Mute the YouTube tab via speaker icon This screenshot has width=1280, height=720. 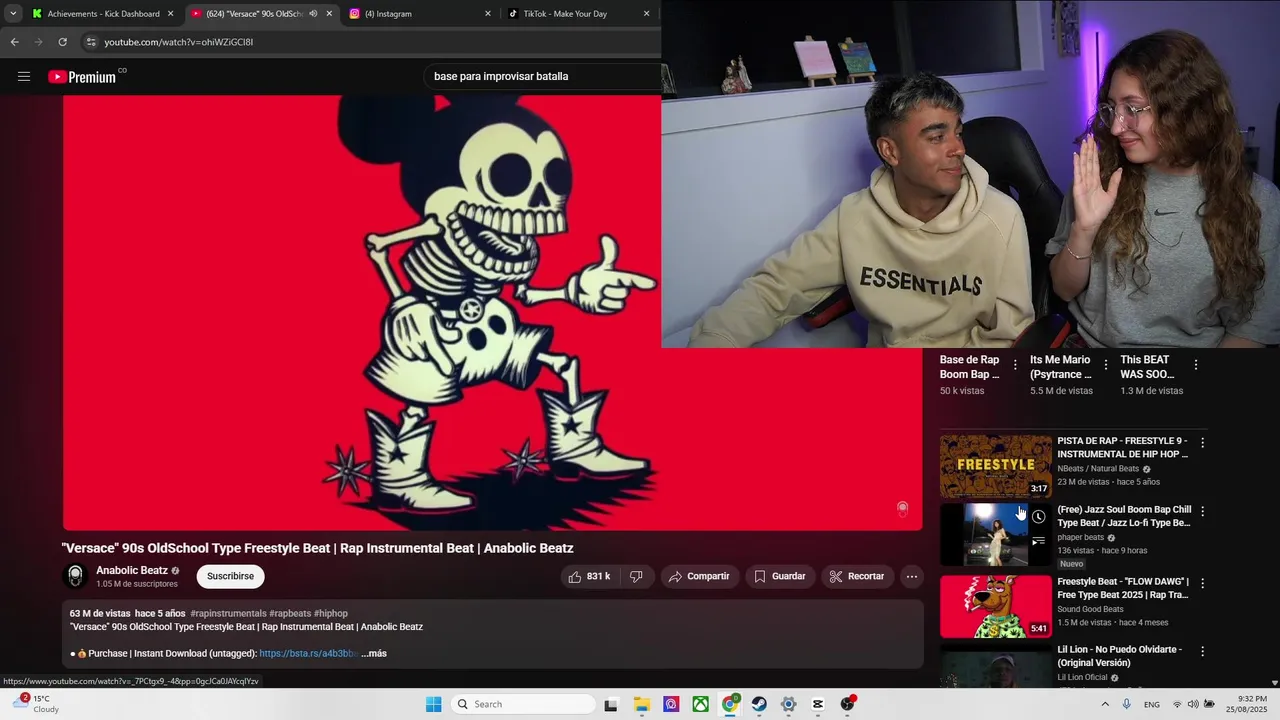tap(313, 14)
